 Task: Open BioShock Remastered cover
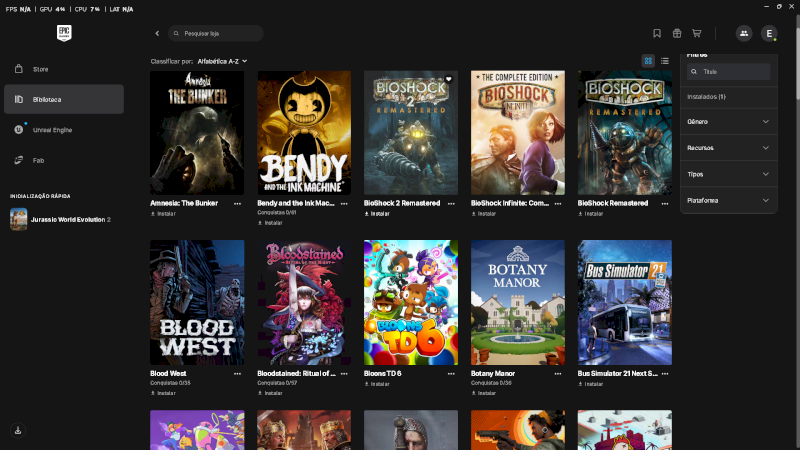pyautogui.click(x=624, y=133)
